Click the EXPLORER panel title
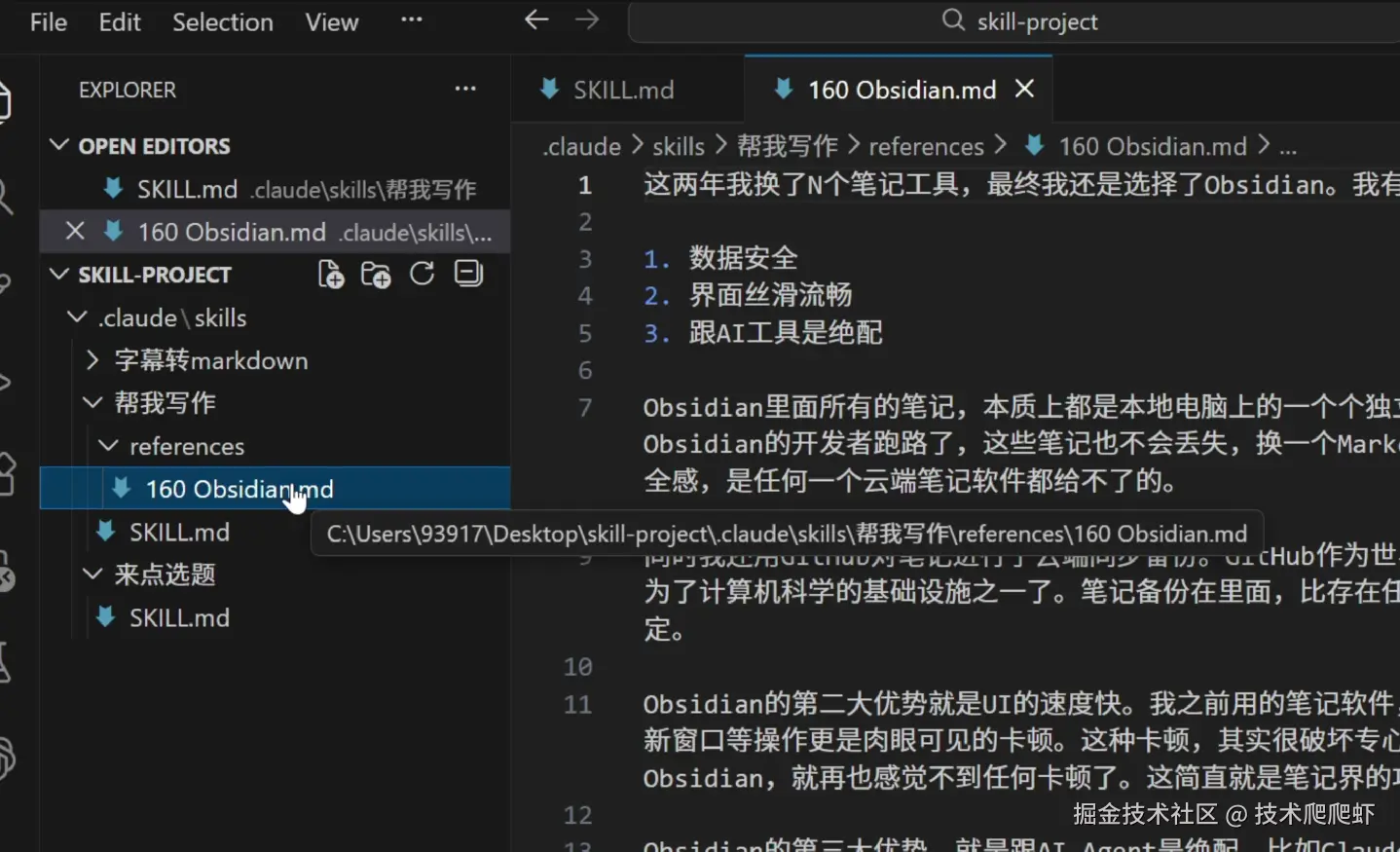Viewport: 1400px width, 852px height. click(128, 90)
